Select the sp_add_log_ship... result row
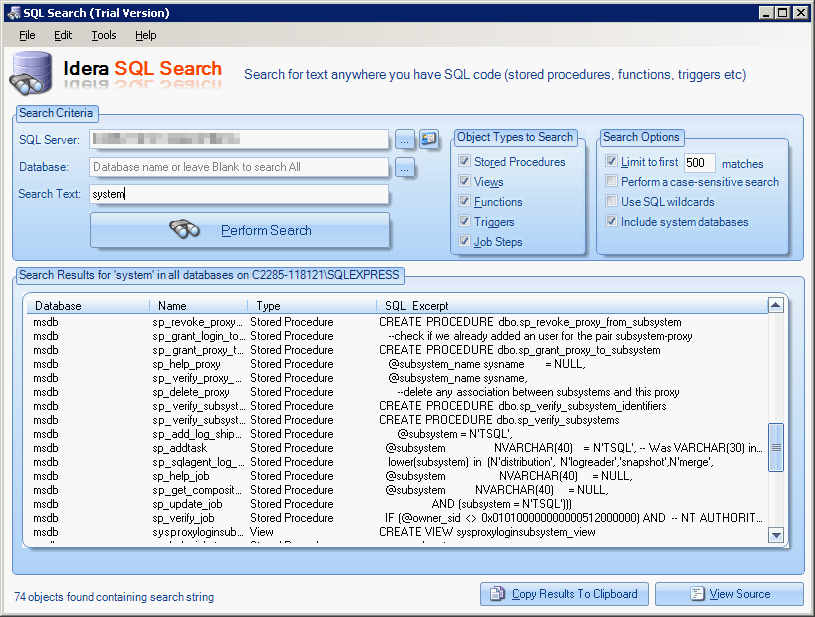Image resolution: width=815 pixels, height=617 pixels. [398, 435]
